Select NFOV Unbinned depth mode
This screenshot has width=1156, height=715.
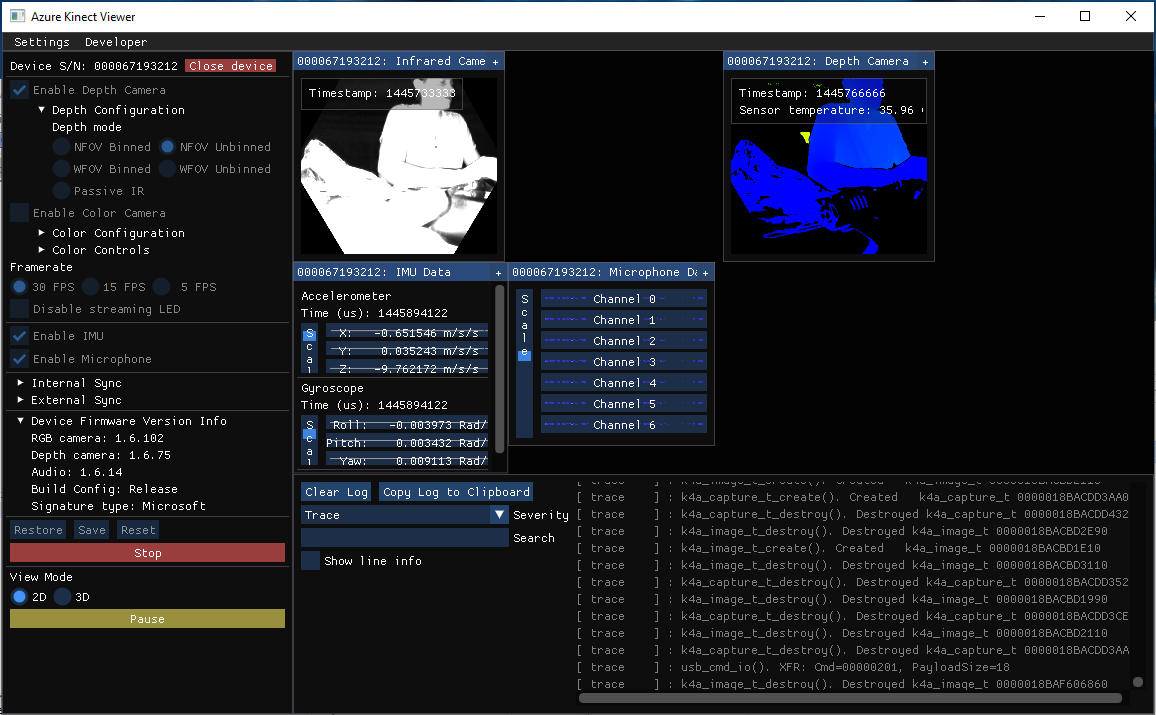[x=167, y=147]
